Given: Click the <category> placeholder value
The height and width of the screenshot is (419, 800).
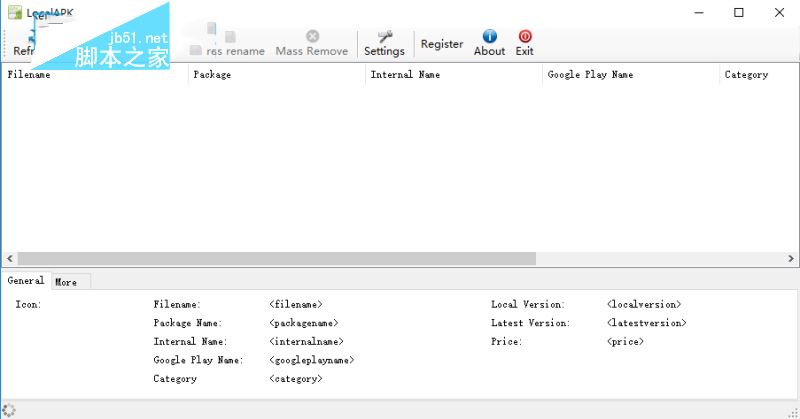Looking at the screenshot, I should tap(296, 379).
